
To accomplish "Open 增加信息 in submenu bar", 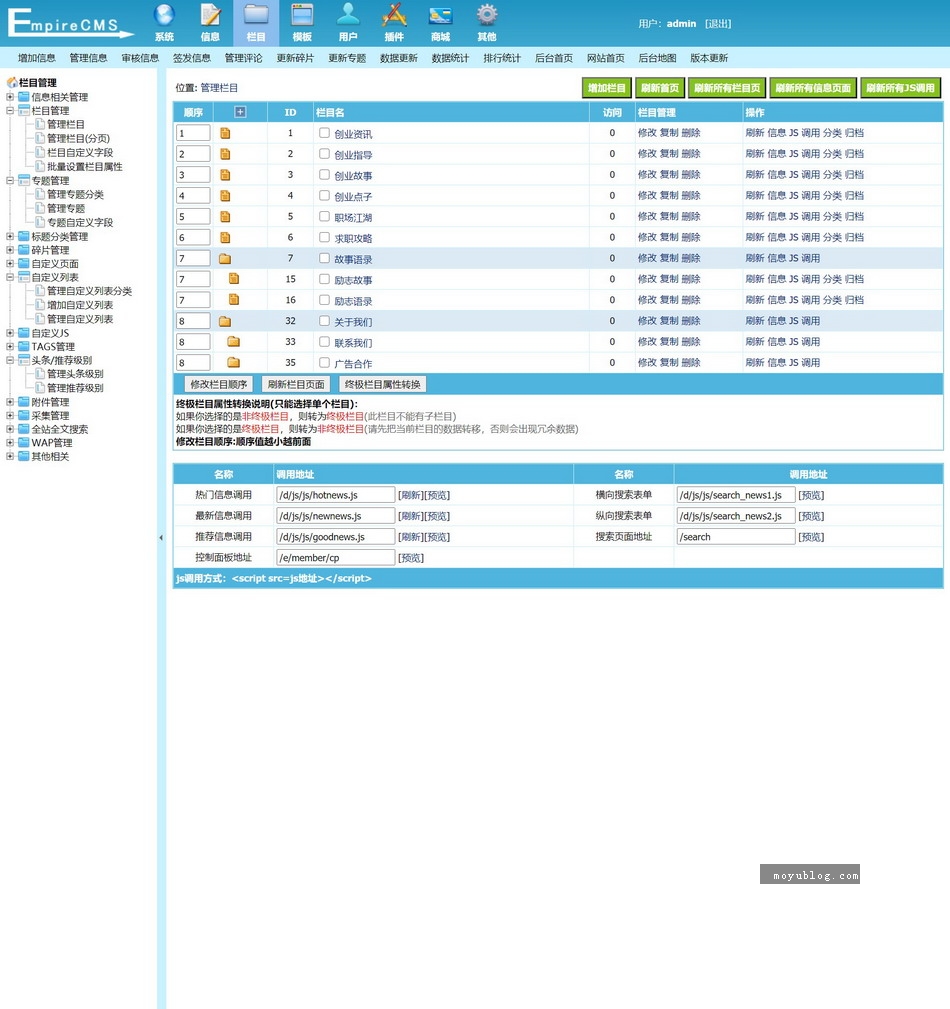I will pyautogui.click(x=37, y=58).
